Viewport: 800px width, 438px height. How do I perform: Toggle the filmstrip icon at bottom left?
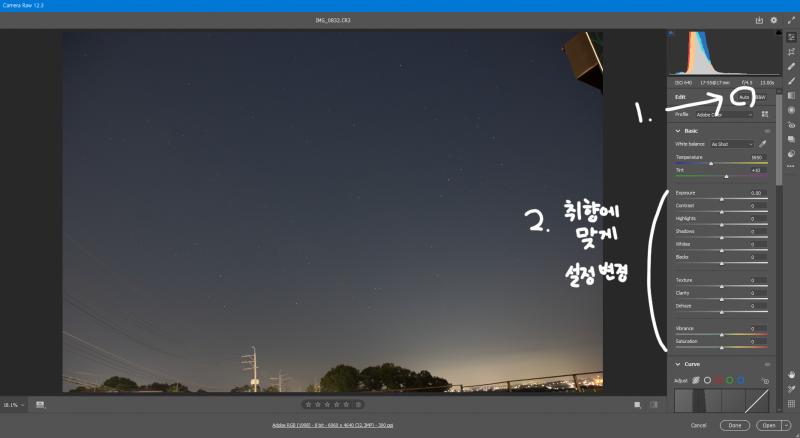tap(40, 405)
